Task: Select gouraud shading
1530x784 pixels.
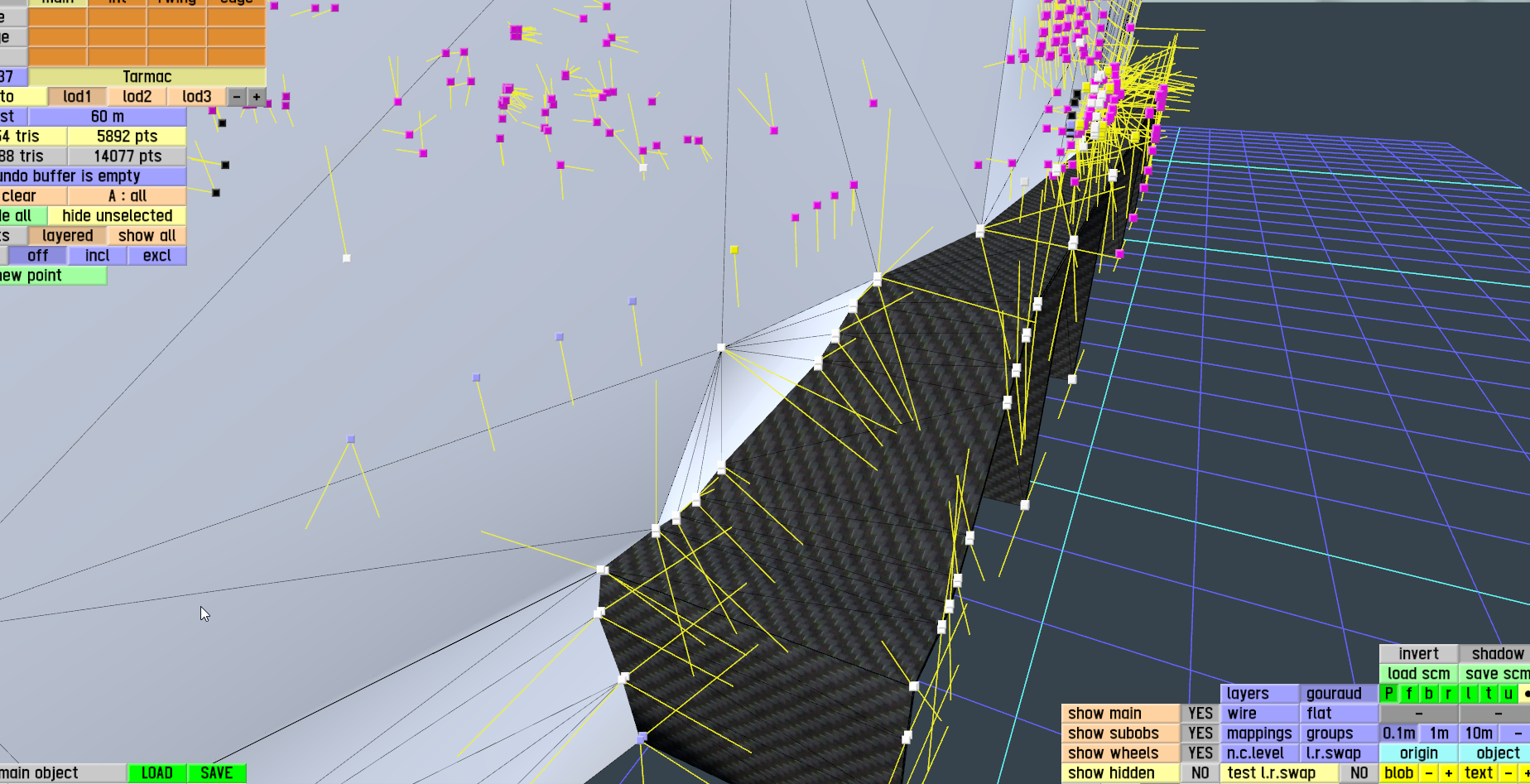Action: click(1340, 694)
